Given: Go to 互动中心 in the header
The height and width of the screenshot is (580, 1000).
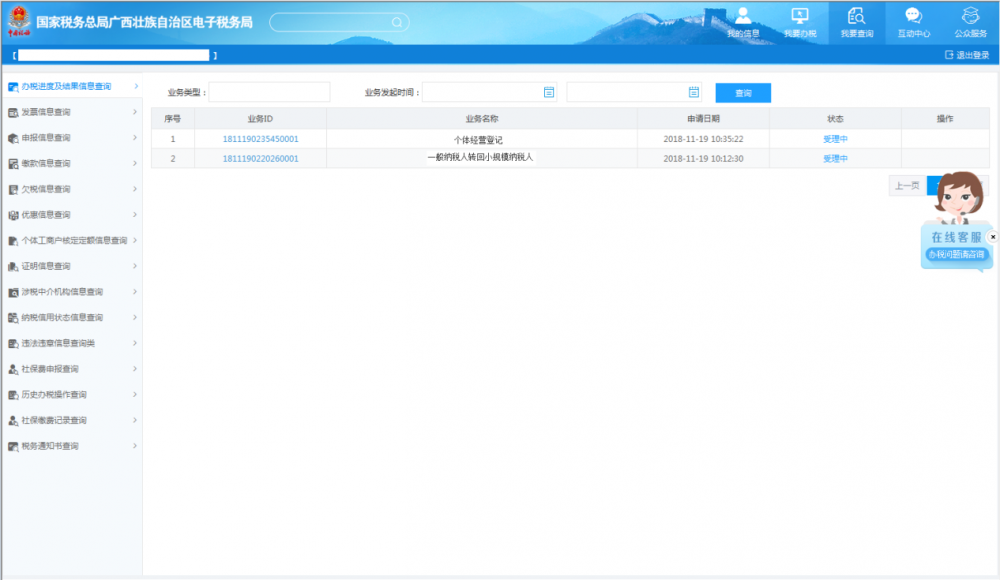Looking at the screenshot, I should click(x=913, y=22).
